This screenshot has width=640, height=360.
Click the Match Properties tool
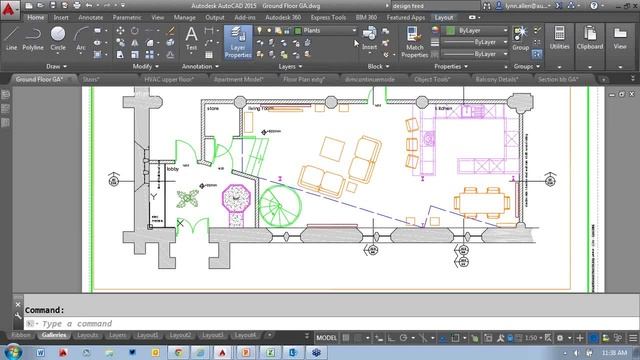click(x=414, y=42)
